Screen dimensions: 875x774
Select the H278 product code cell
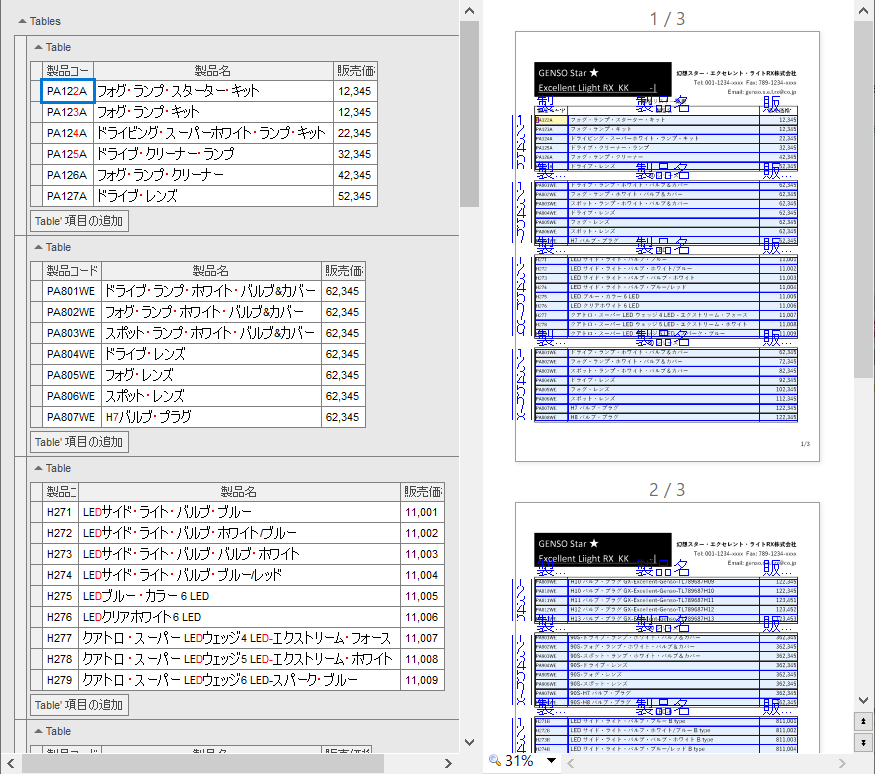pos(60,659)
